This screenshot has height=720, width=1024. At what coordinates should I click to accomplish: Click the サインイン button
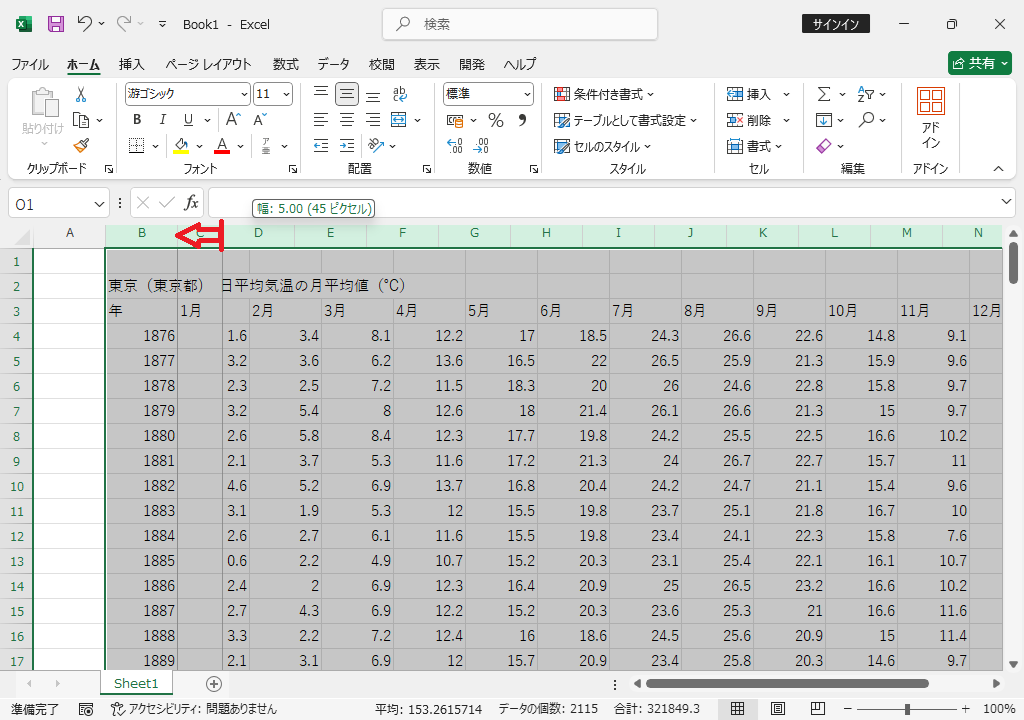point(835,24)
